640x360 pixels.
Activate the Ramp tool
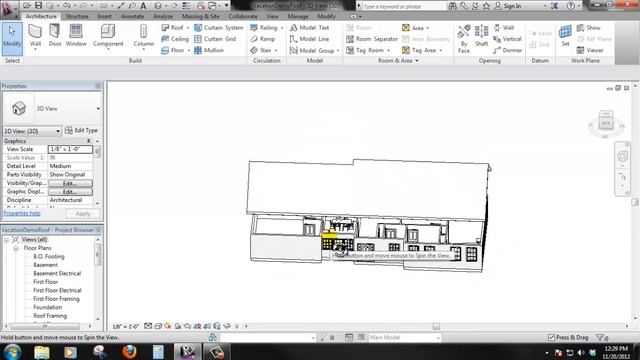click(262, 39)
